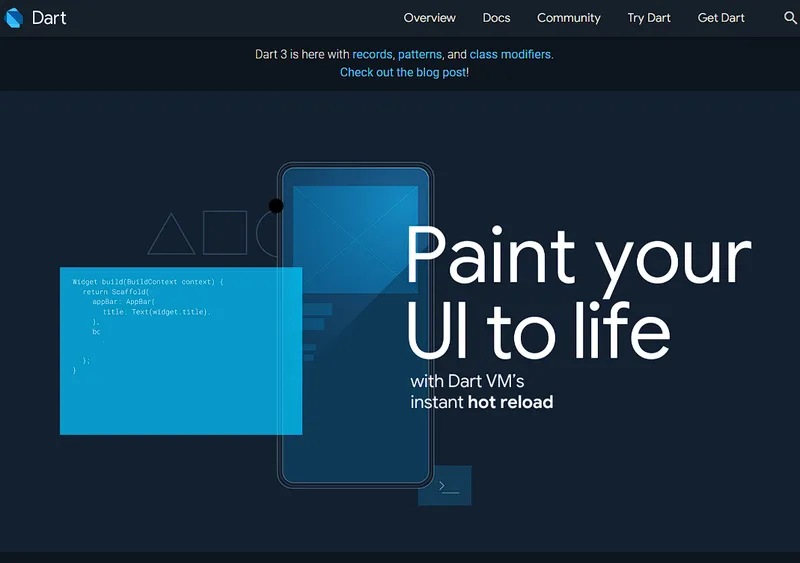Screen dimensions: 800x563
Task: Click the terminal prompt icon below the phone
Action: click(445, 485)
